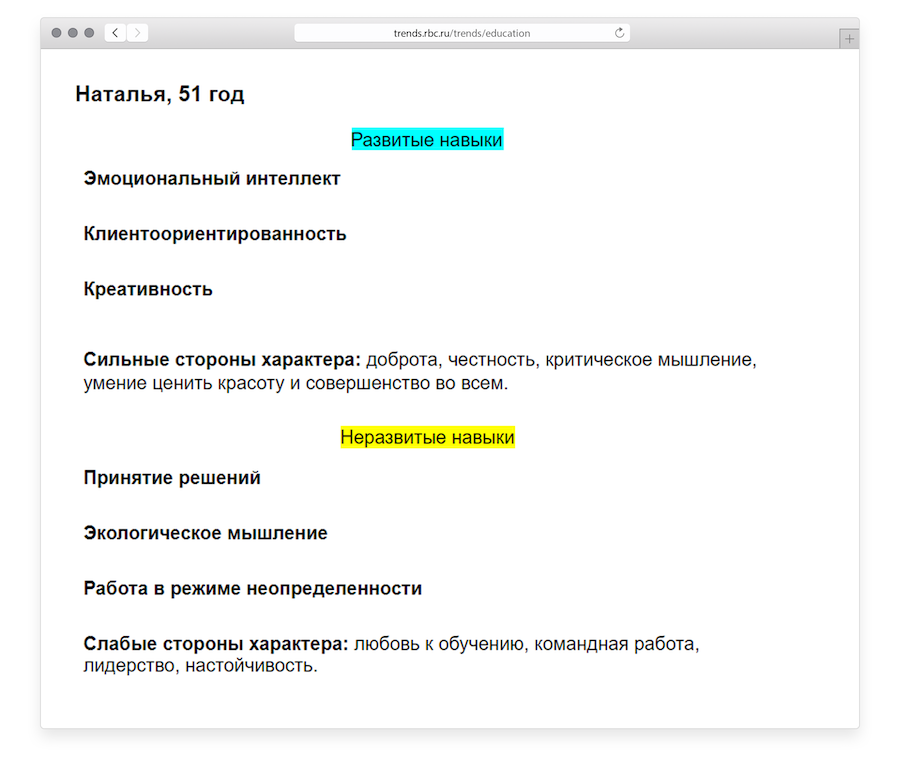Select the text "Эмоциональный интеллект"
Screen dimensions: 900x761
212,178
